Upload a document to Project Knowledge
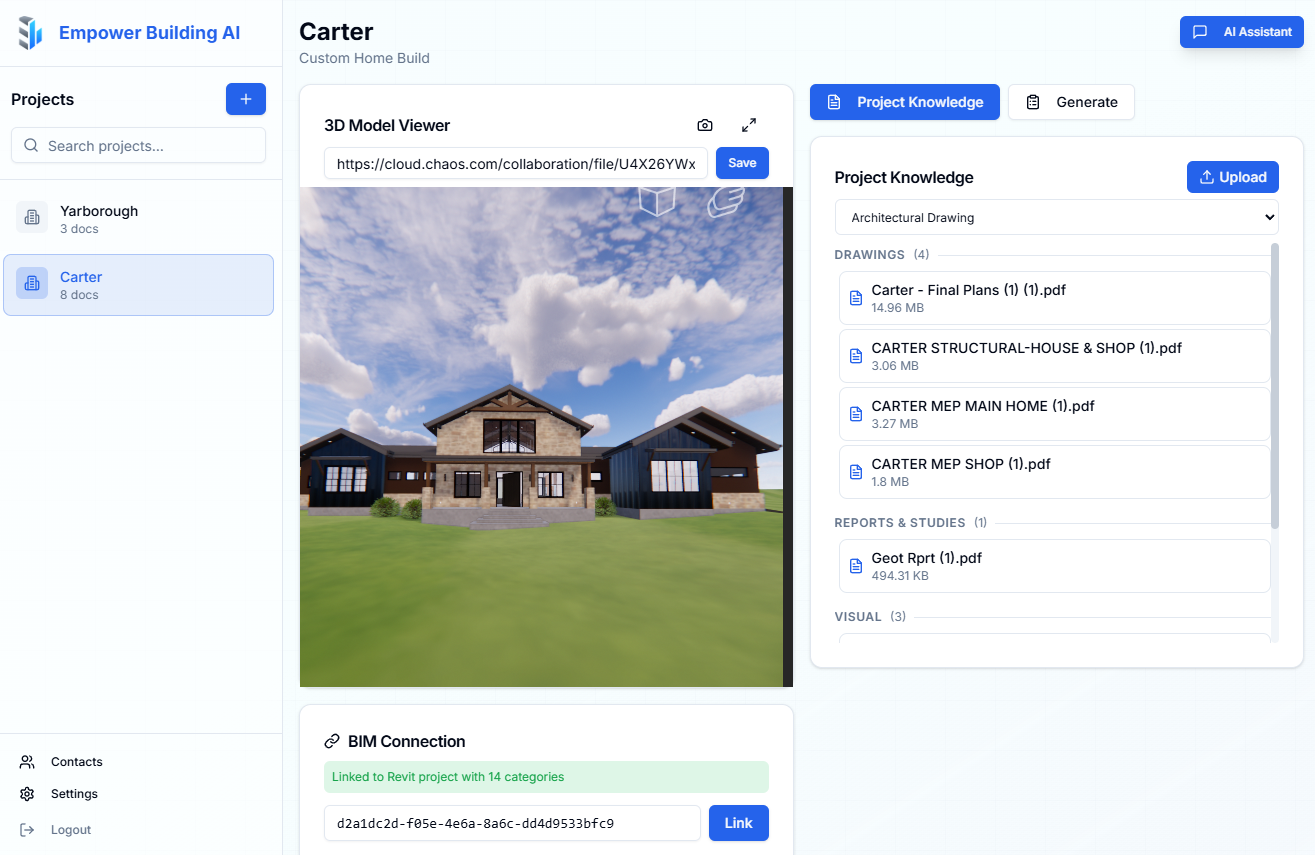Viewport: 1315px width, 855px height. tap(1232, 176)
